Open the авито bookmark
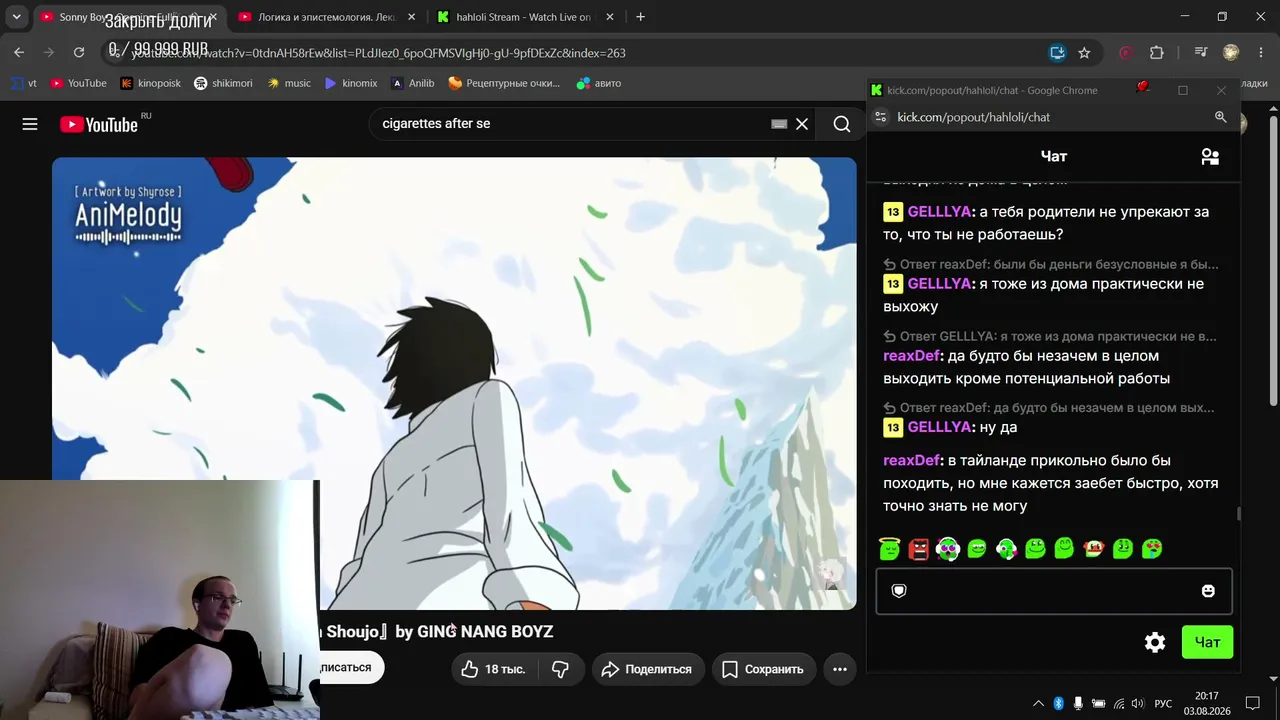1280x720 pixels. (599, 83)
